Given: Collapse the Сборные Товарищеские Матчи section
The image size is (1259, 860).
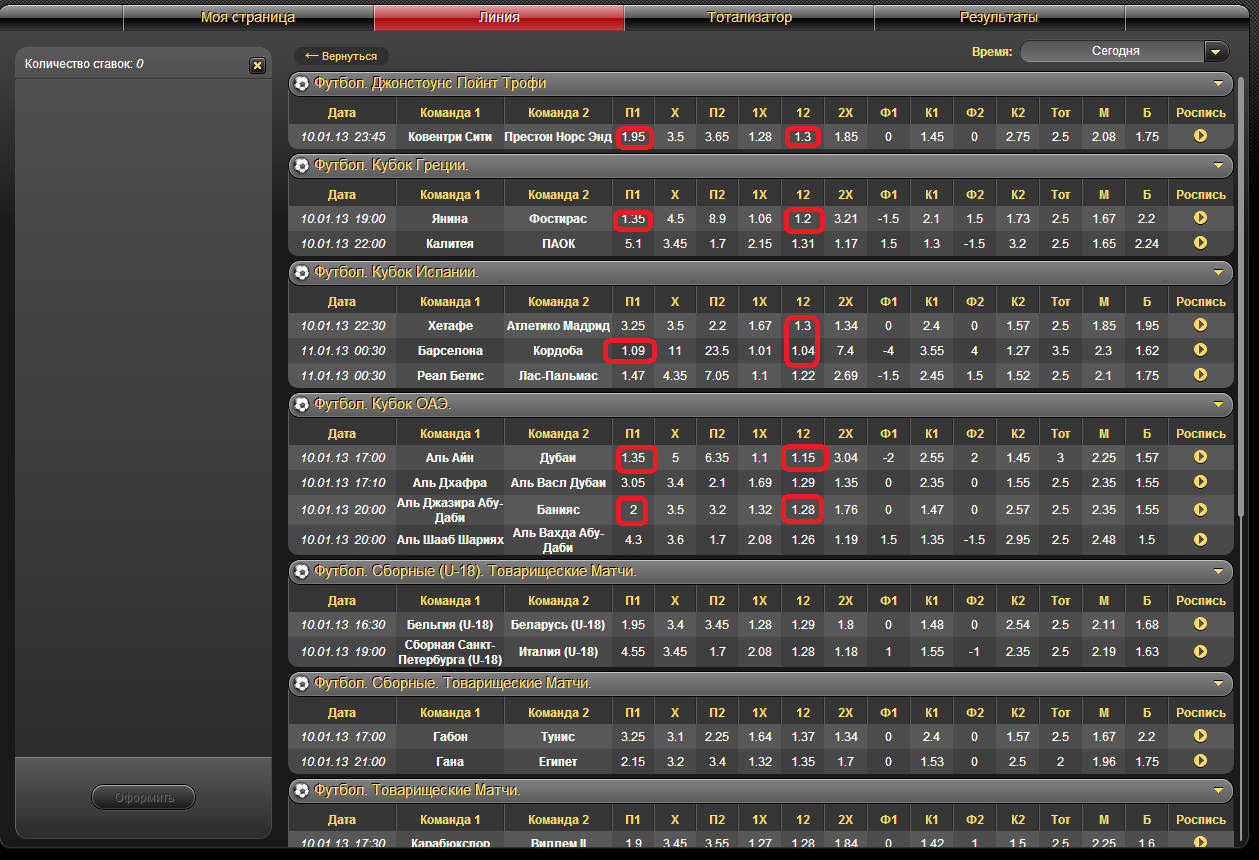Looking at the screenshot, I should pyautogui.click(x=1218, y=683).
